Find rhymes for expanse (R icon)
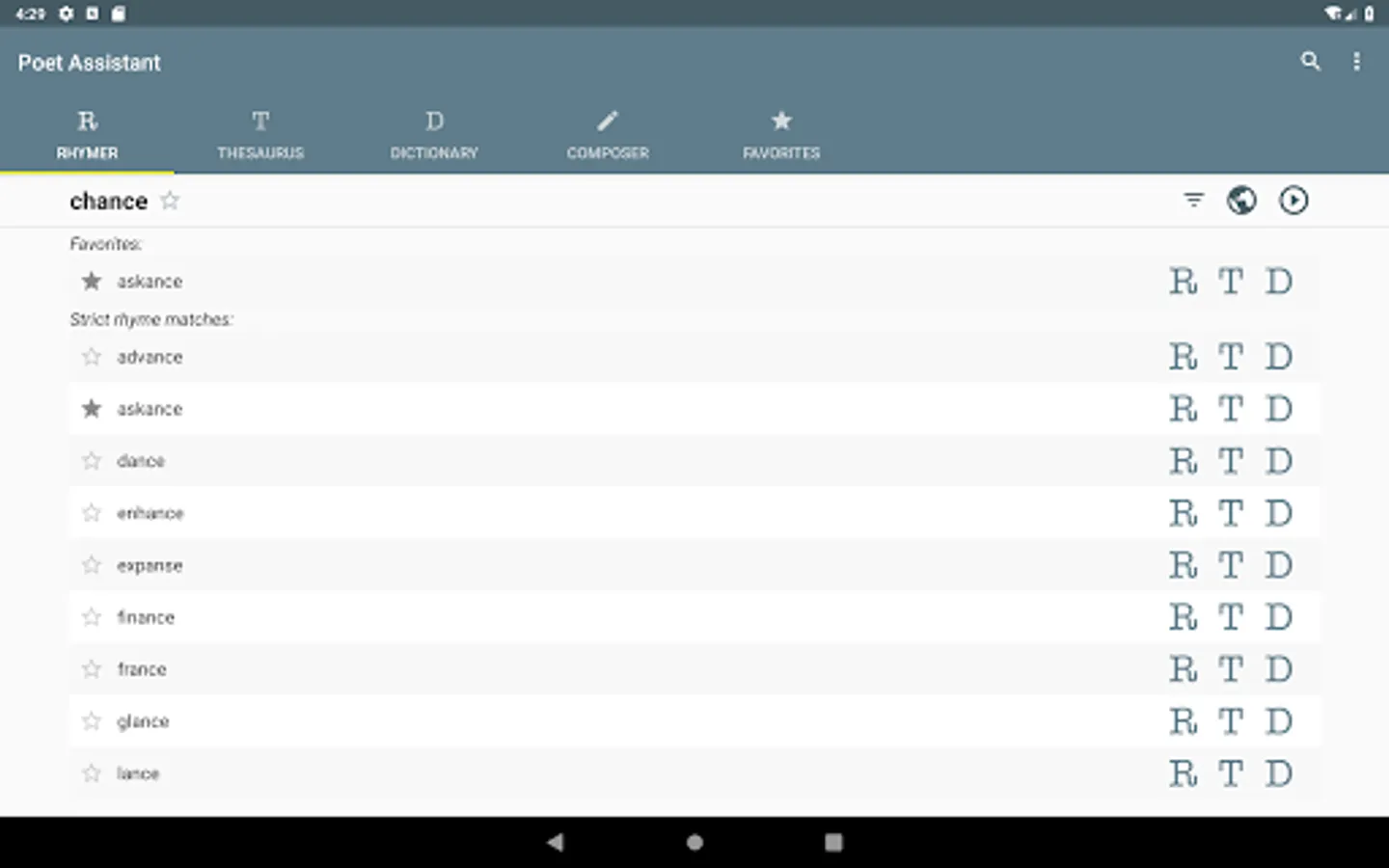 [x=1184, y=565]
